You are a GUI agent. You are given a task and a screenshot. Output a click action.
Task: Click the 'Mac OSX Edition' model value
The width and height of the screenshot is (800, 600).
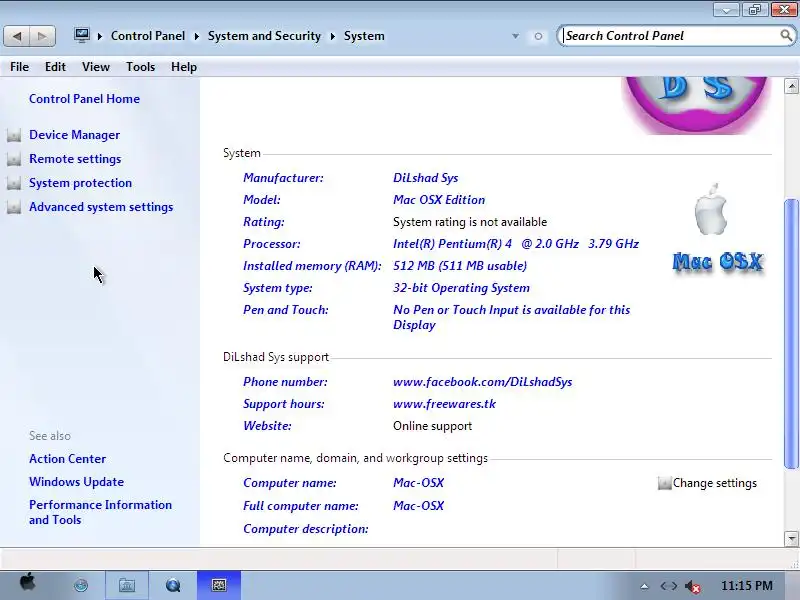point(439,200)
